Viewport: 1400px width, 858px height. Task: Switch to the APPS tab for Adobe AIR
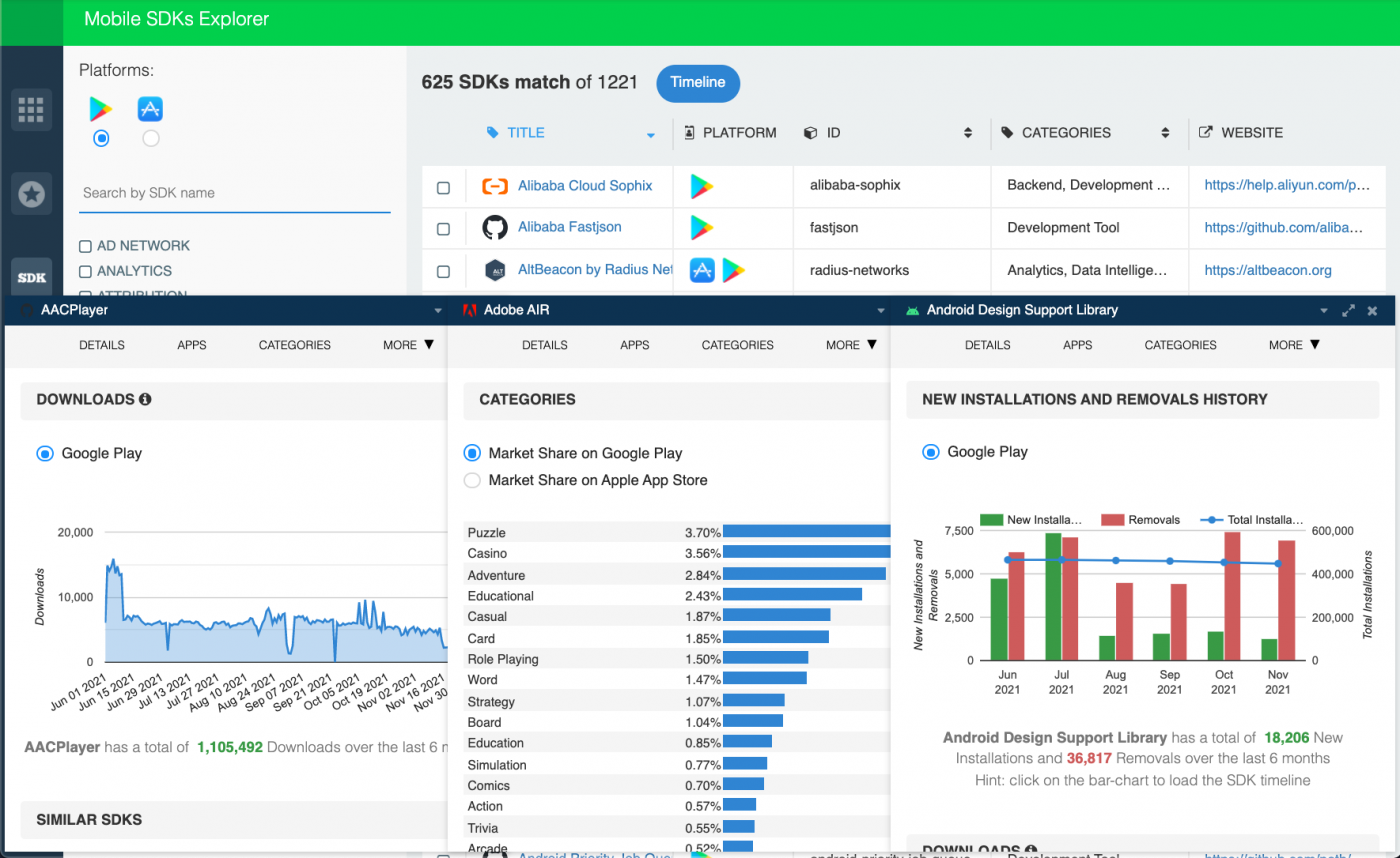pyautogui.click(x=634, y=345)
